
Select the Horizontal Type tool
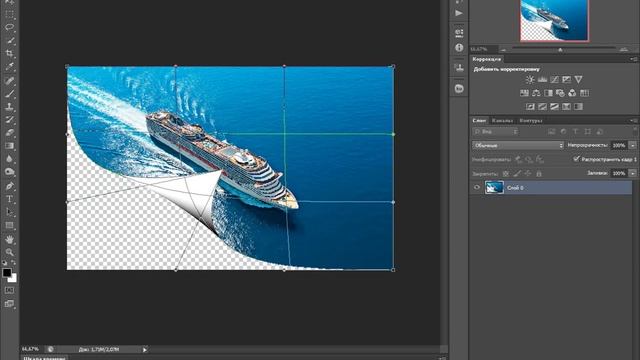(9, 199)
